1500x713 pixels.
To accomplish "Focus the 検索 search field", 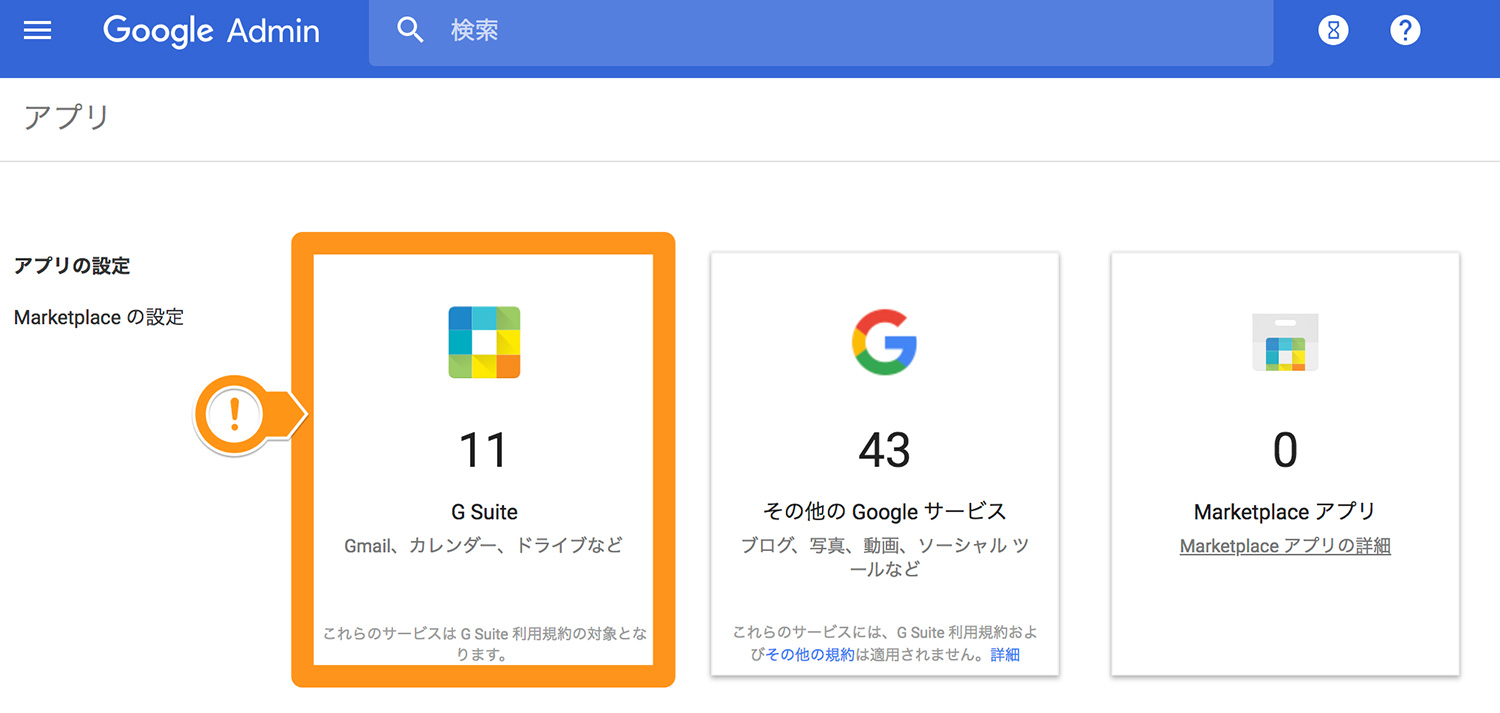I will pyautogui.click(x=820, y=32).
